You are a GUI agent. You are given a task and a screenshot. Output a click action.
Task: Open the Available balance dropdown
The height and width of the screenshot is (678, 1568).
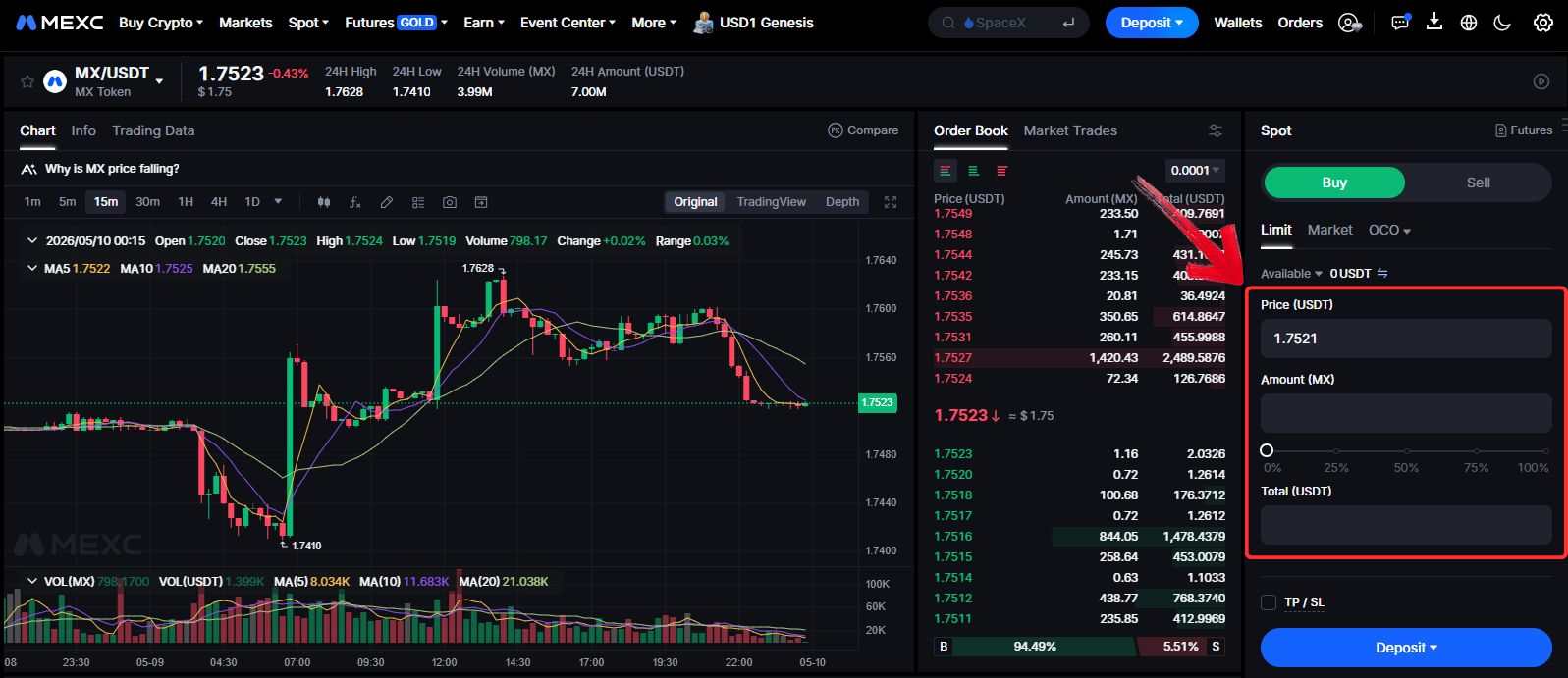(1291, 274)
